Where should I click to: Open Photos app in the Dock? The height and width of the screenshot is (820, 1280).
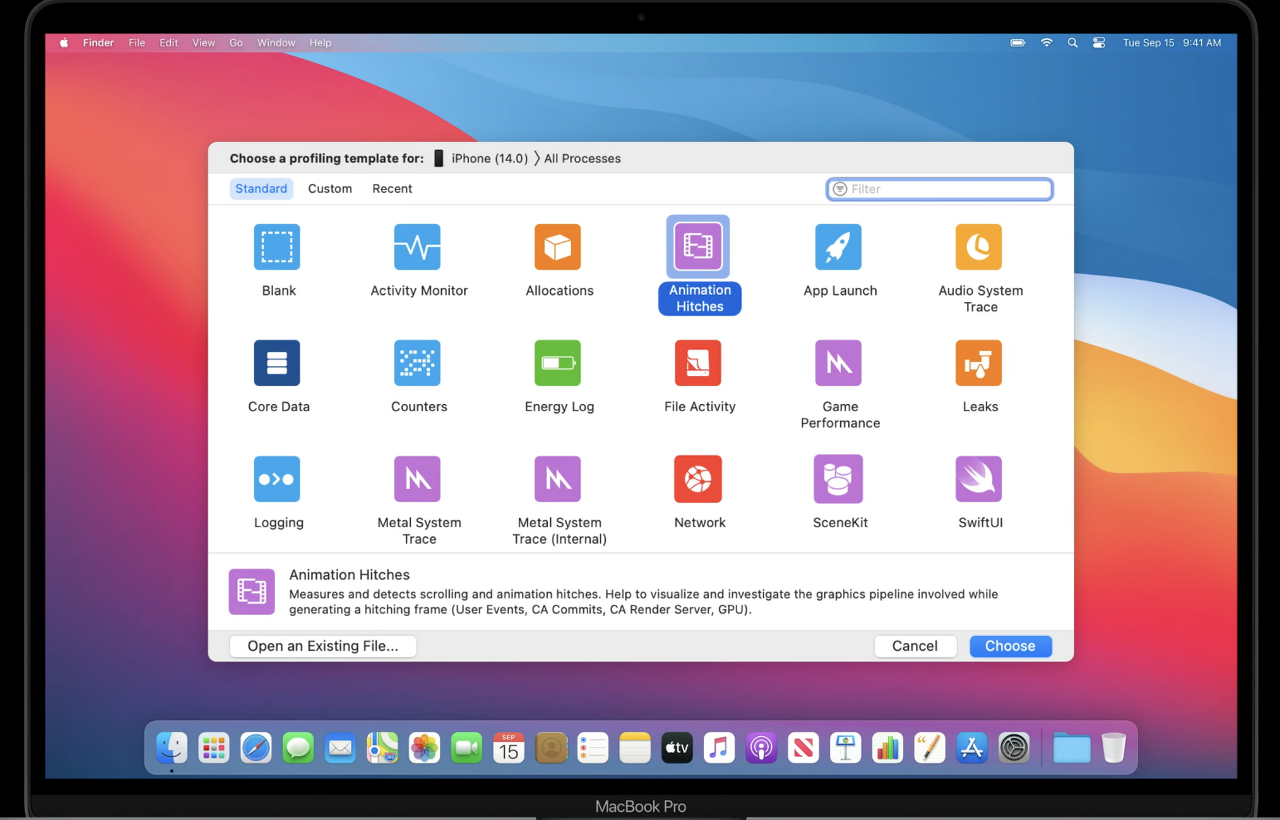point(424,747)
